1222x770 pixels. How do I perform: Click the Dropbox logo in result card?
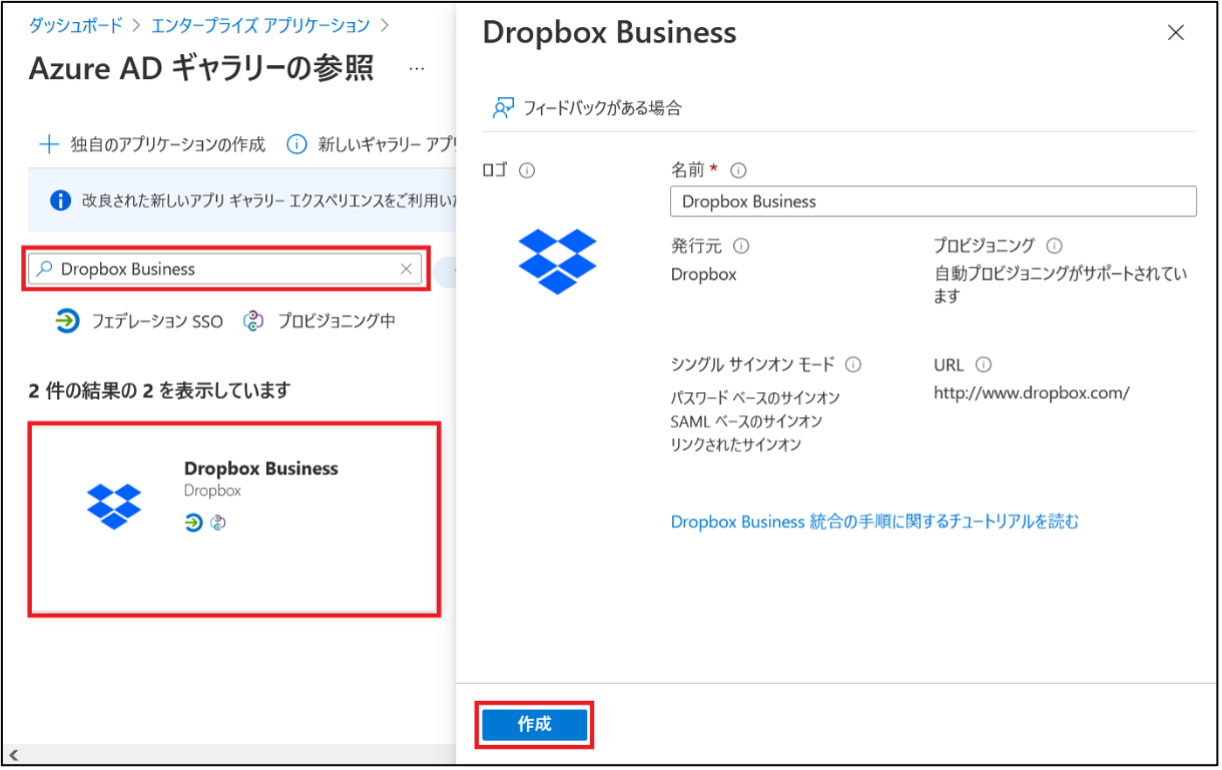[114, 505]
